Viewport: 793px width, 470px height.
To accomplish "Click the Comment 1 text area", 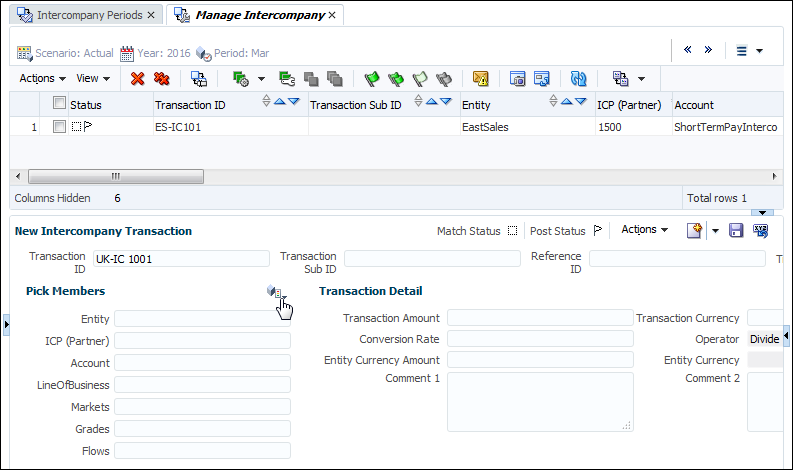I will click(540, 402).
